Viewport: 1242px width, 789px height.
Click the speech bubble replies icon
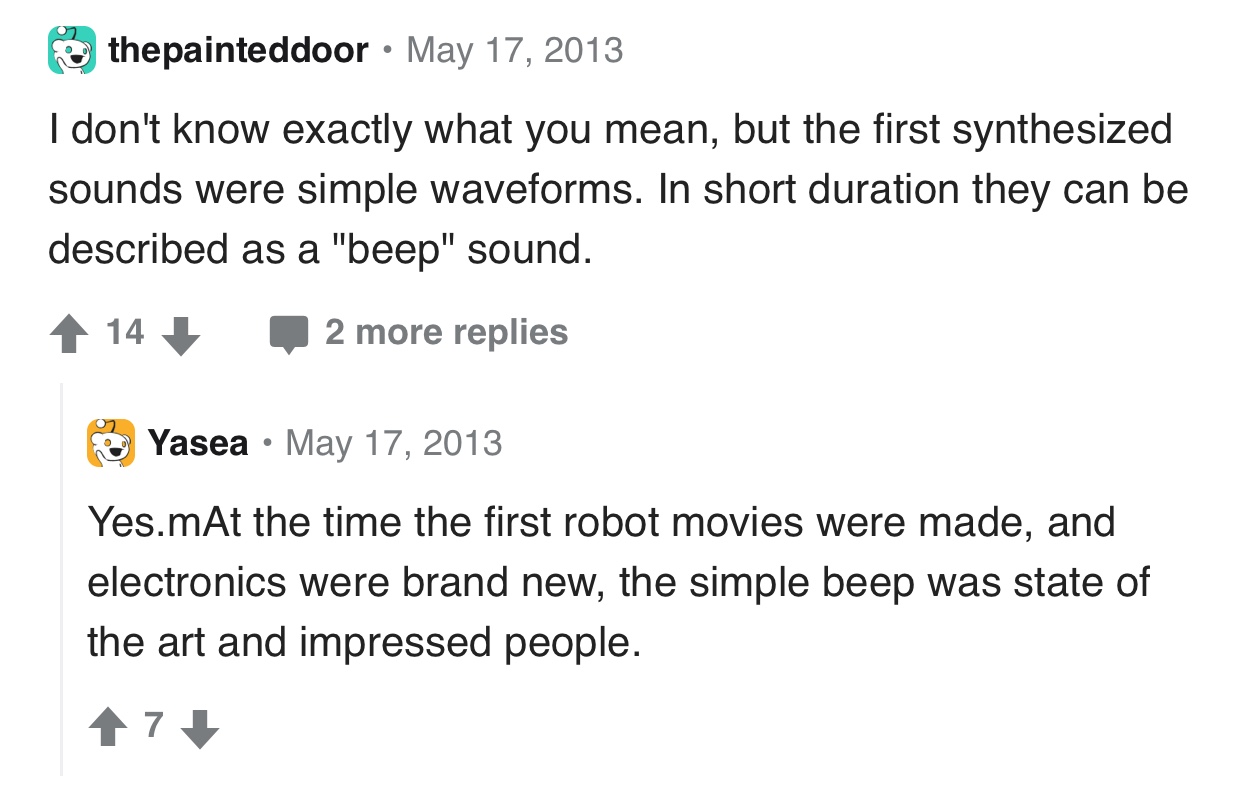click(290, 333)
